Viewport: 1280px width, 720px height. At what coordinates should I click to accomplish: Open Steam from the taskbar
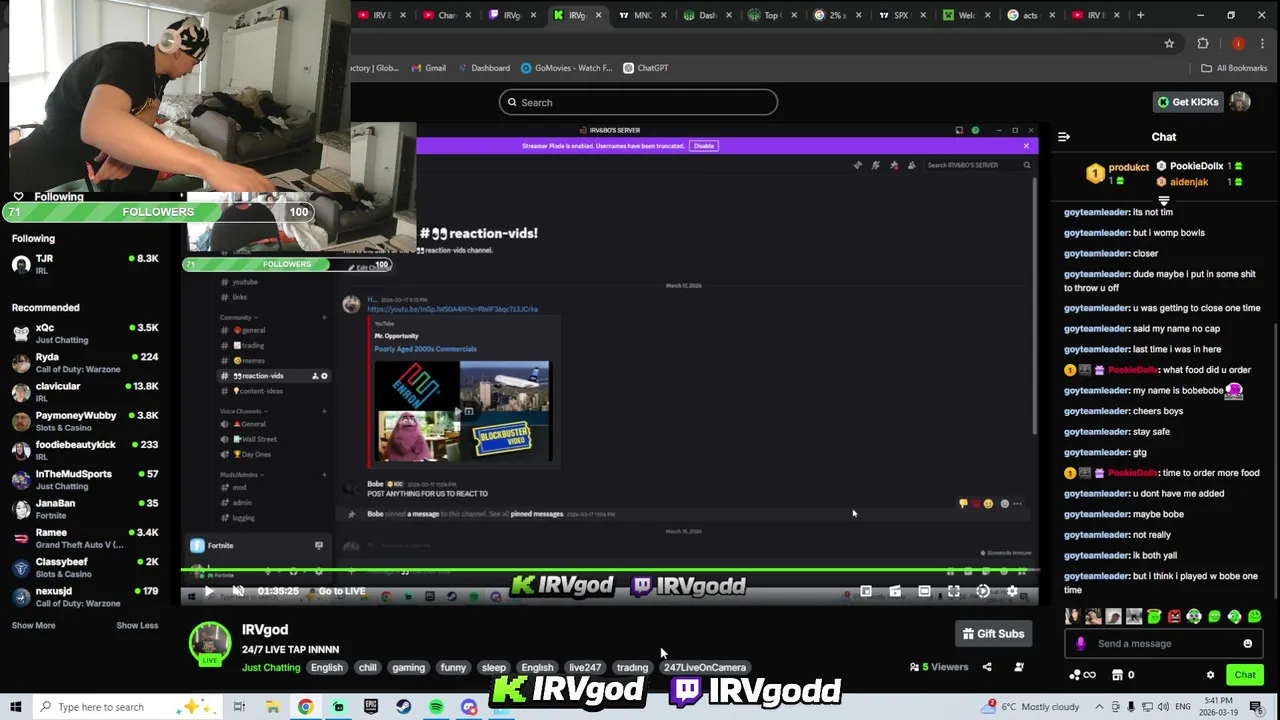tap(403, 707)
